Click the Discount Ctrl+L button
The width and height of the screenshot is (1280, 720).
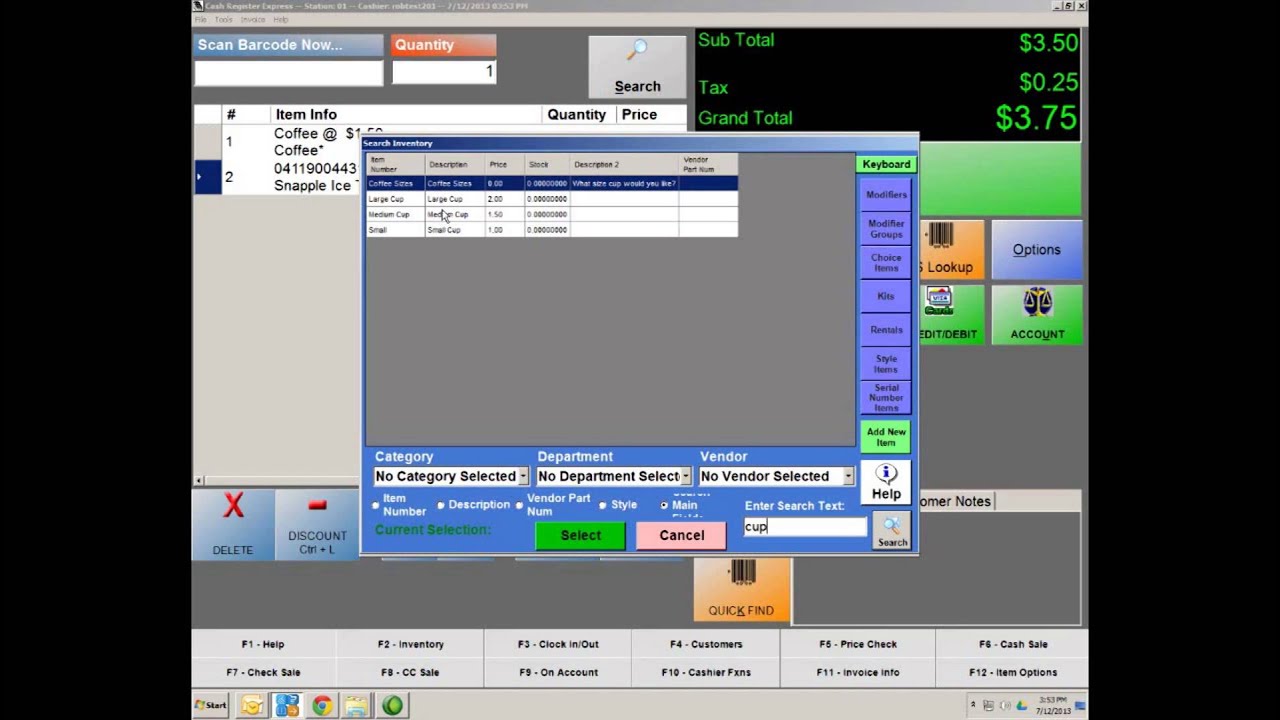tap(317, 524)
